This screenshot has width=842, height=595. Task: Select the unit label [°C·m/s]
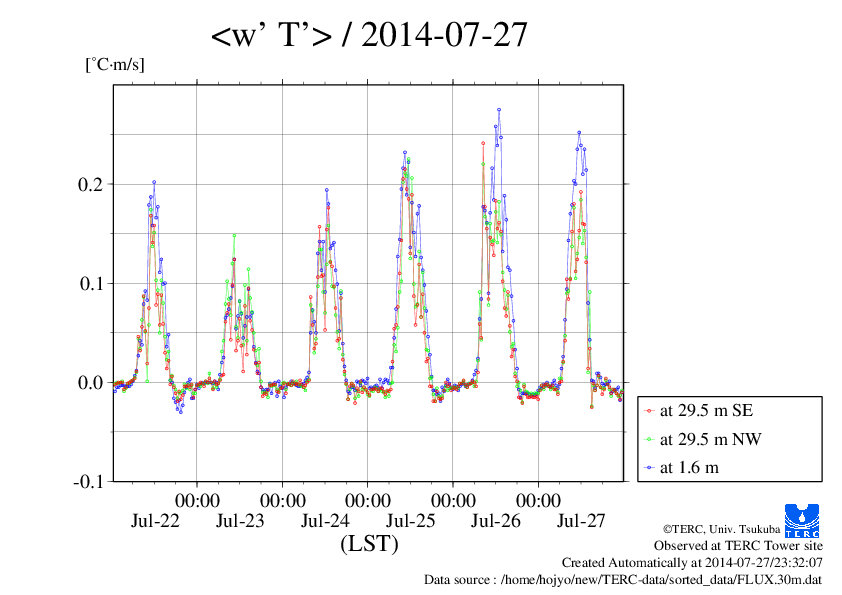(115, 64)
